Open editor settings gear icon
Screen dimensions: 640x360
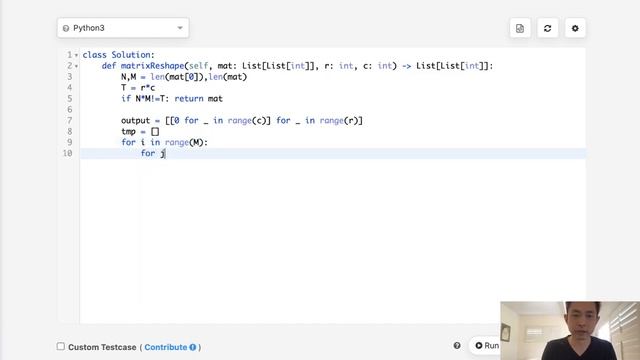point(575,28)
